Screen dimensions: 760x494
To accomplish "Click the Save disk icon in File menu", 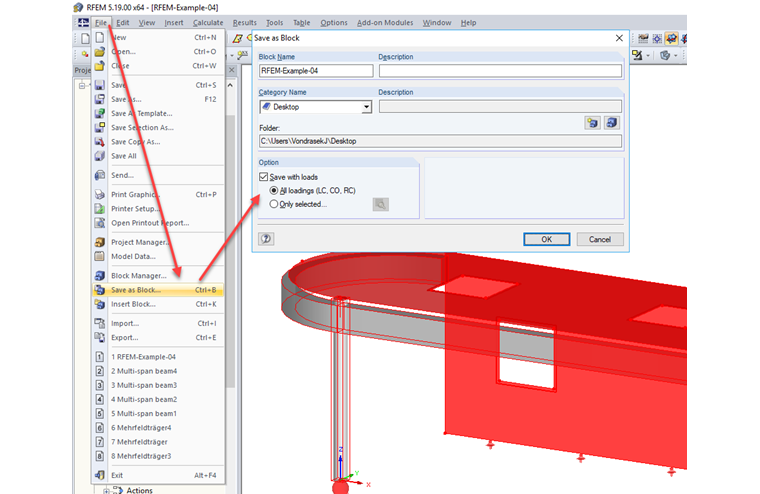I will point(100,85).
